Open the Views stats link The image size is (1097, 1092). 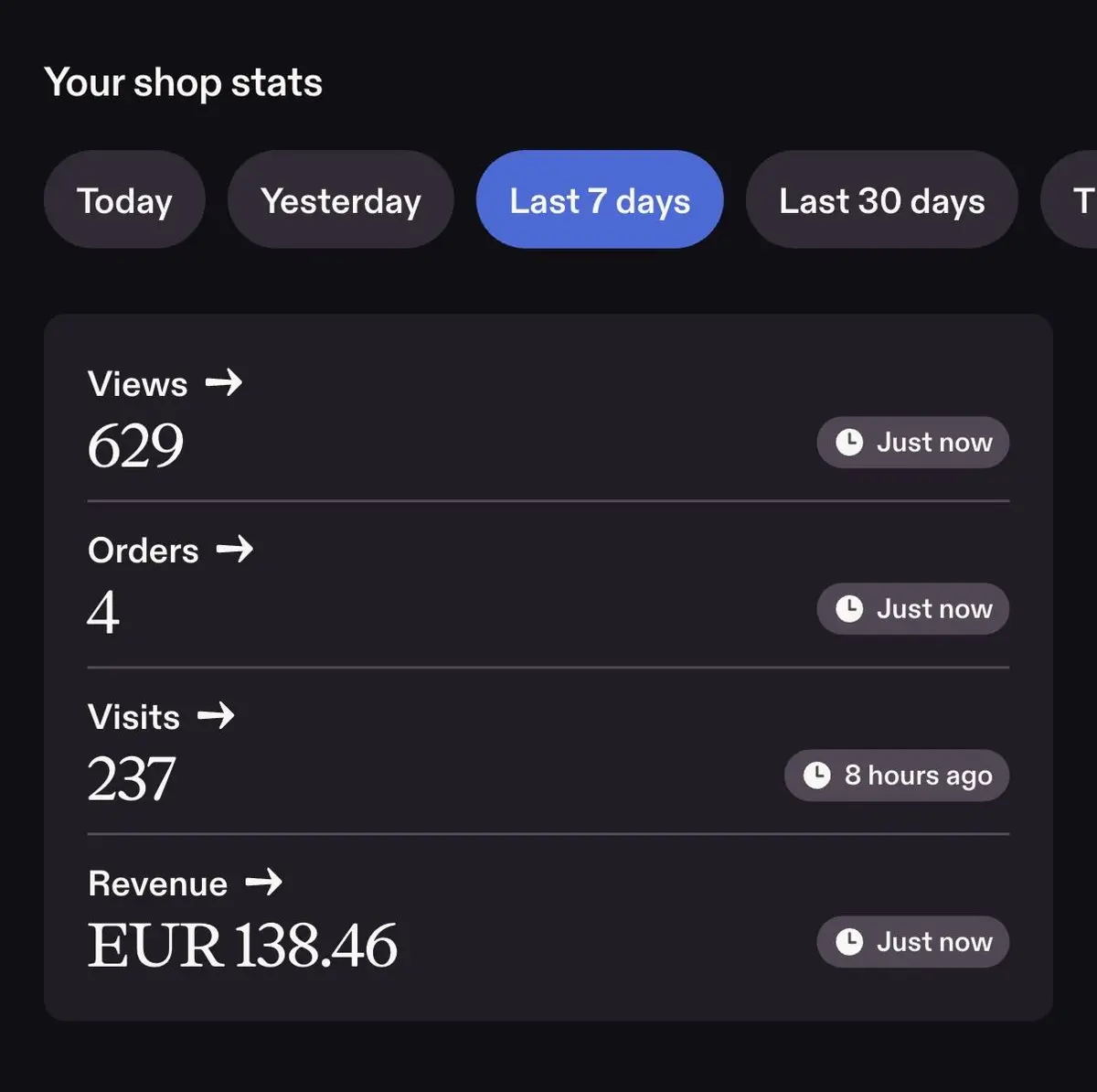(165, 383)
